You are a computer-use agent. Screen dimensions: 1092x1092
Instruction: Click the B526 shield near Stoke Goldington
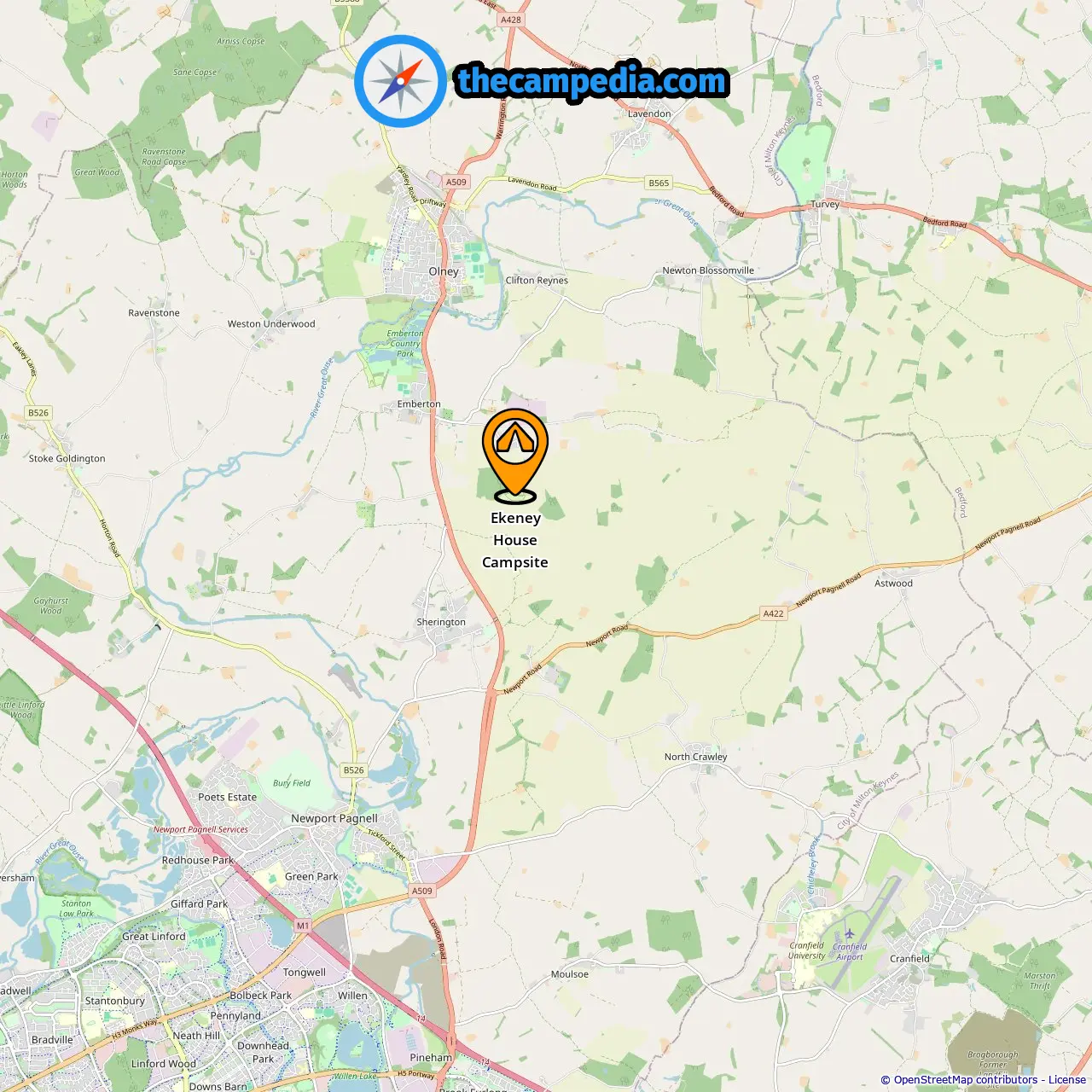coord(38,413)
